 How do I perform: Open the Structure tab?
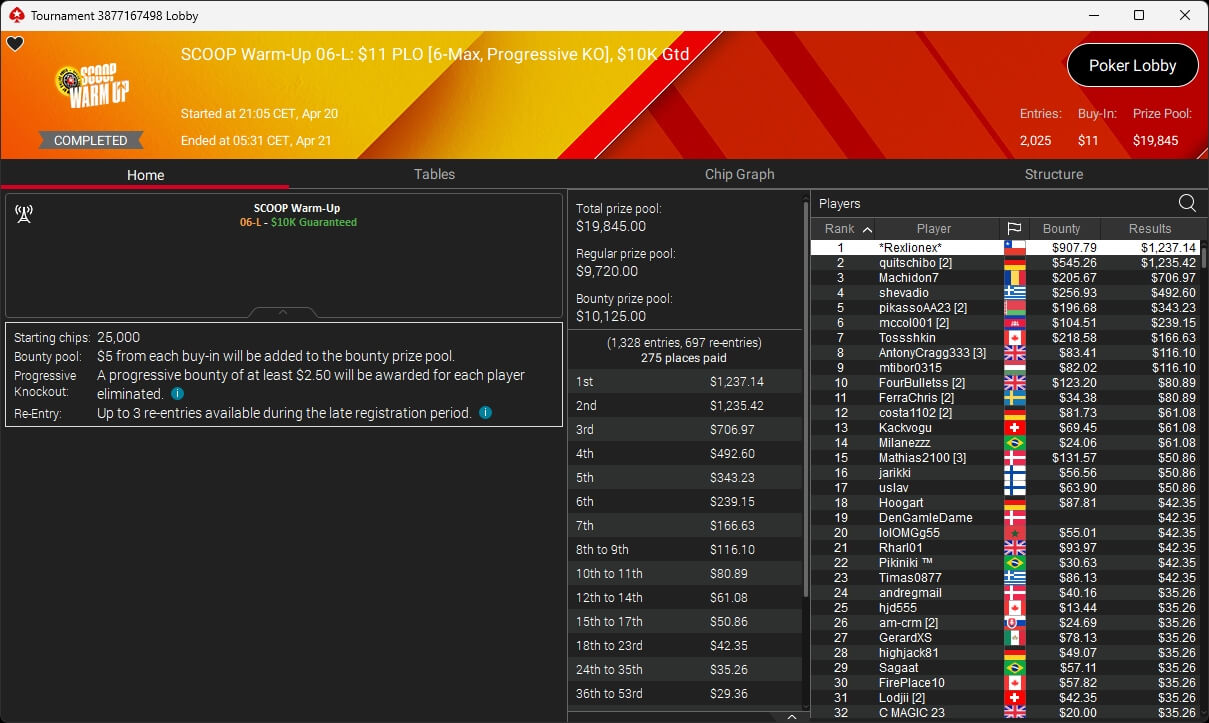1054,174
